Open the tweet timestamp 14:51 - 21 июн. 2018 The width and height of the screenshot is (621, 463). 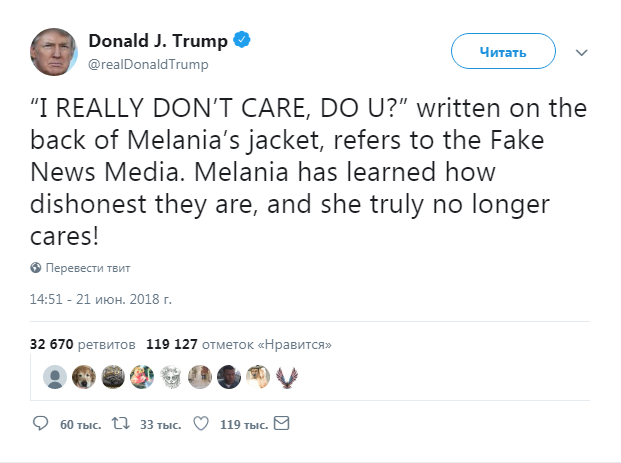tap(102, 298)
